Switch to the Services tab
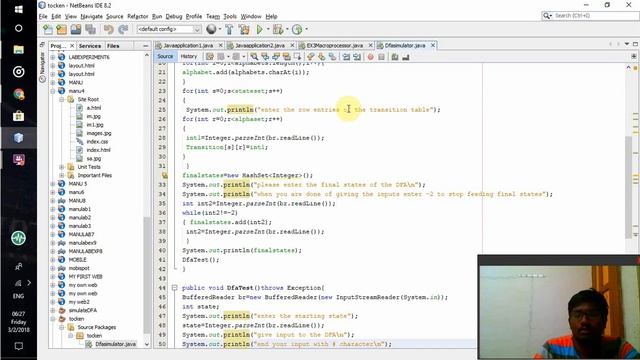 90,46
